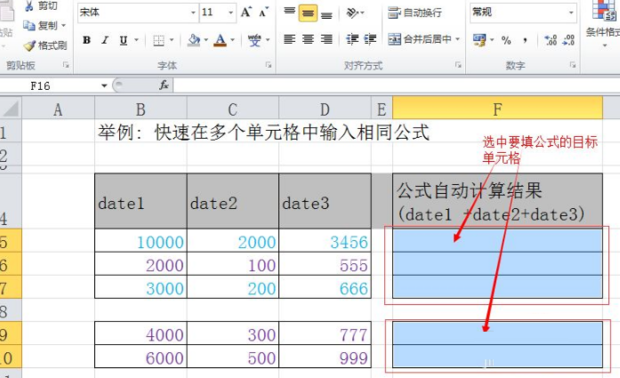
Task: Click the 自动换行 wrap text button
Action: point(414,13)
